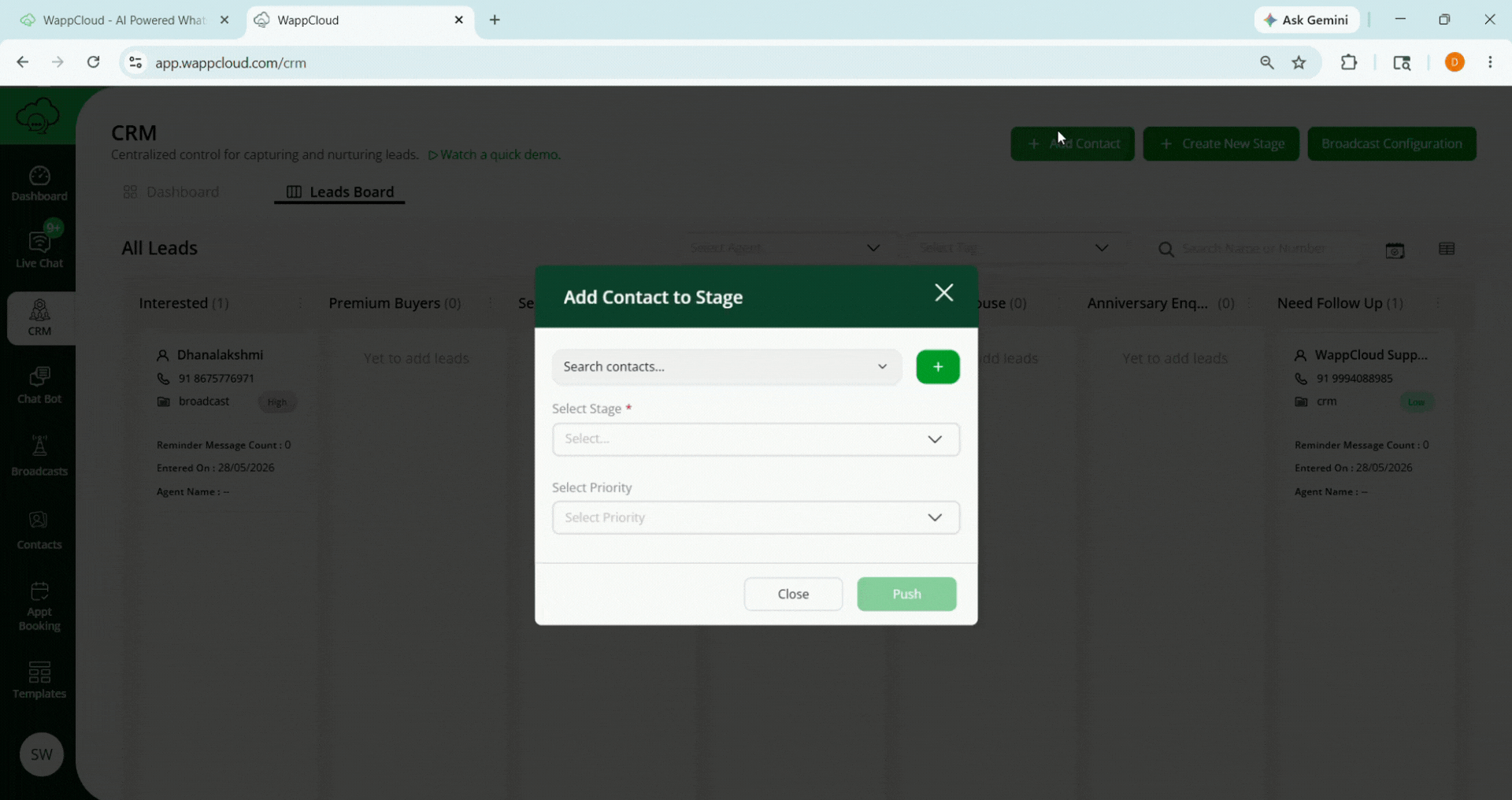Click the SW user avatar
This screenshot has height=800, width=1512.
click(x=41, y=754)
